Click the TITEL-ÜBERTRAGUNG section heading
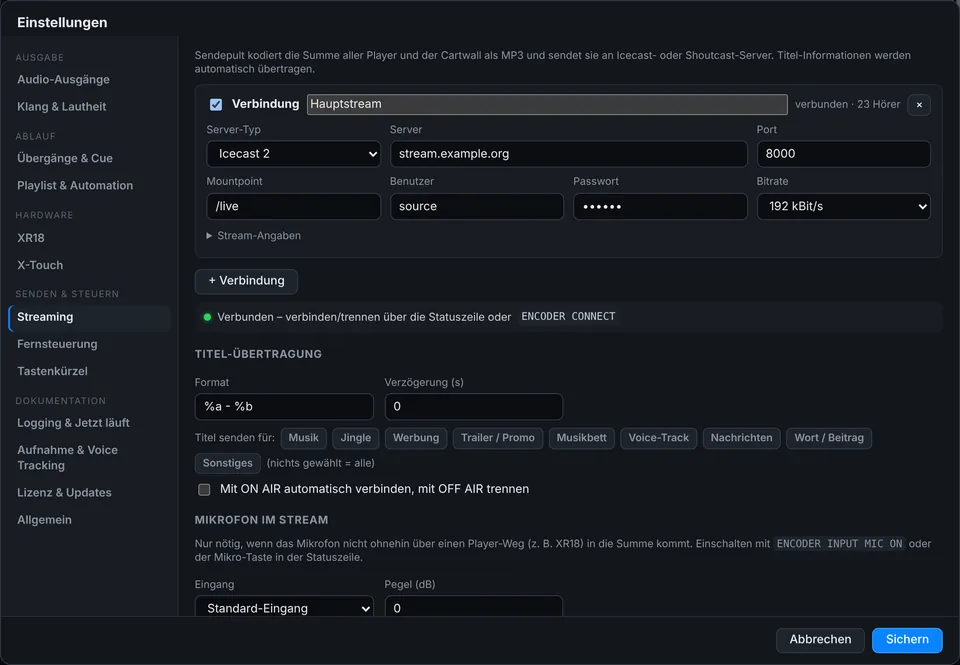 (258, 355)
